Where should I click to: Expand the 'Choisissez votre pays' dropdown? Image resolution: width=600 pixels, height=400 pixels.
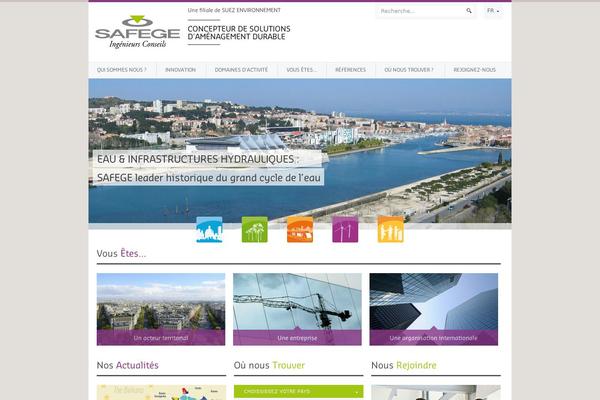298,392
